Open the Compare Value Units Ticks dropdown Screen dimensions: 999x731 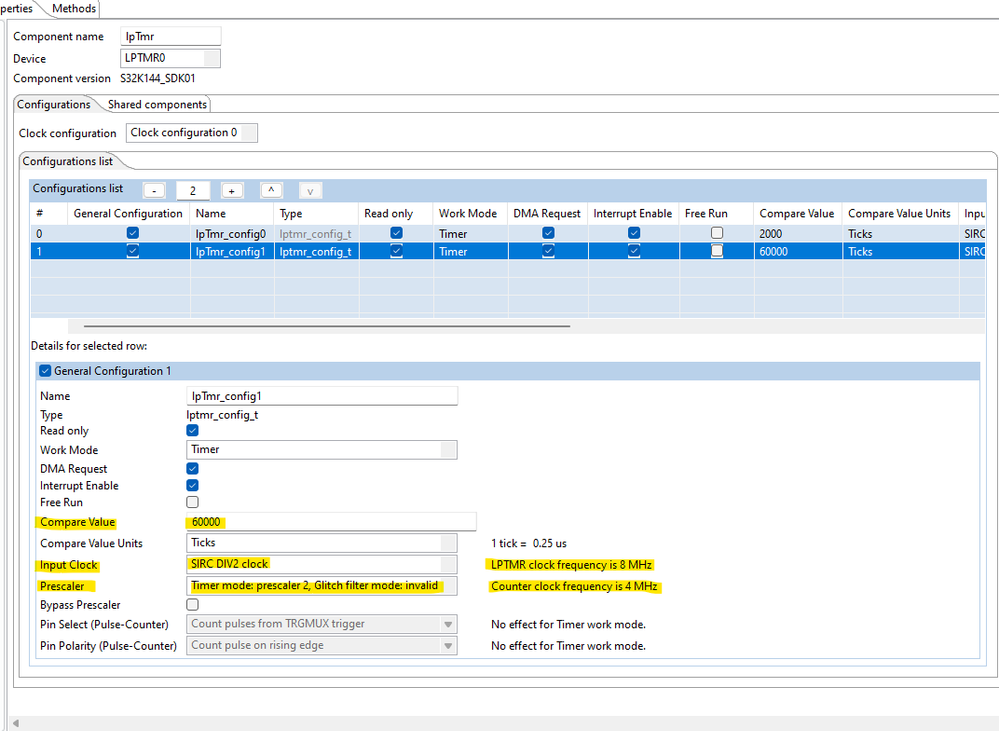322,543
